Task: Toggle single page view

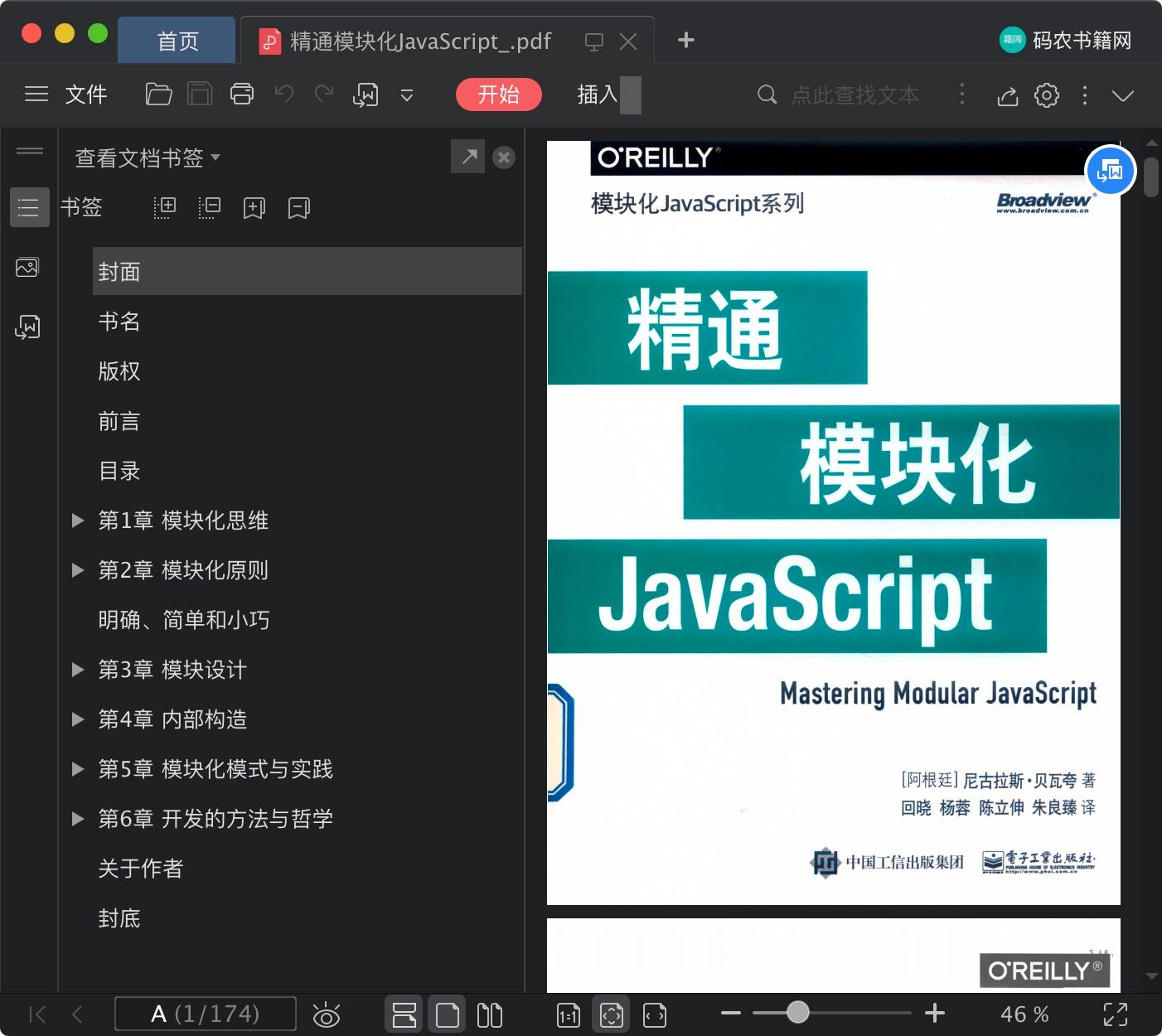Action: click(x=448, y=1014)
